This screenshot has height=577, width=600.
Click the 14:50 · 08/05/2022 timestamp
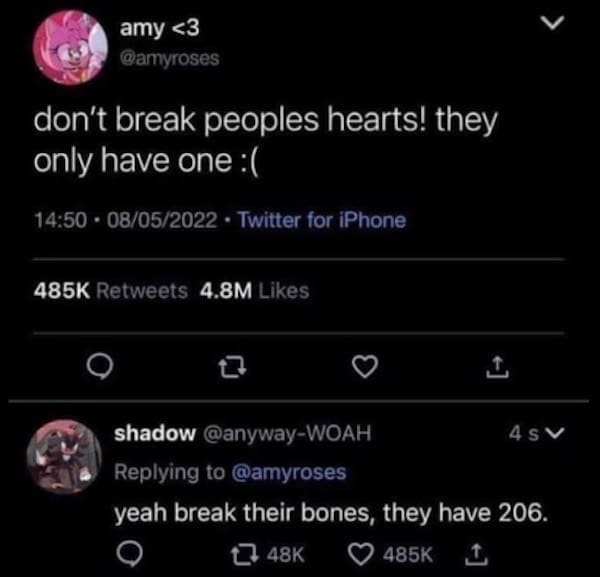pyautogui.click(x=126, y=220)
